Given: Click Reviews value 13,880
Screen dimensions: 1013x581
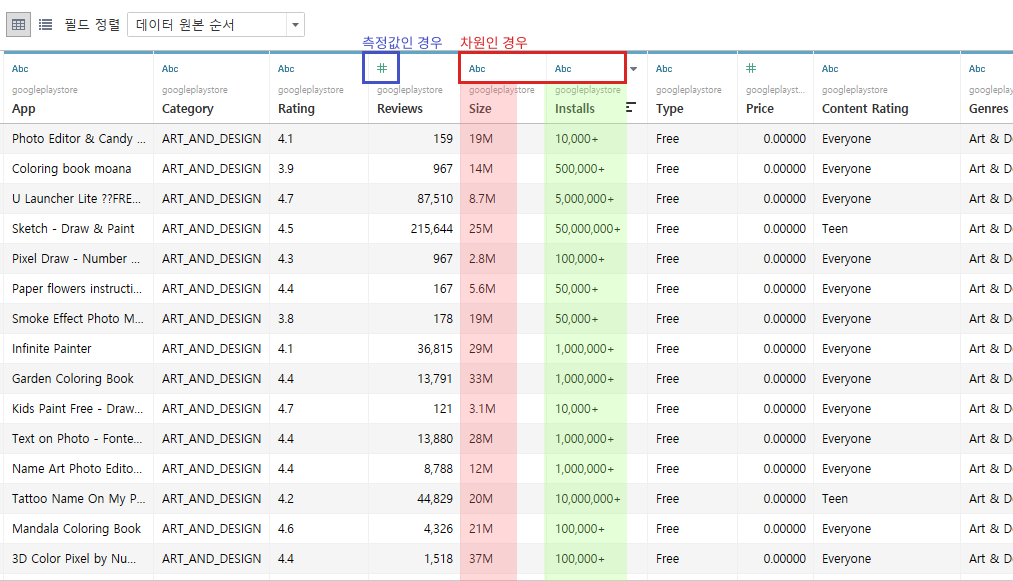Looking at the screenshot, I should [435, 438].
